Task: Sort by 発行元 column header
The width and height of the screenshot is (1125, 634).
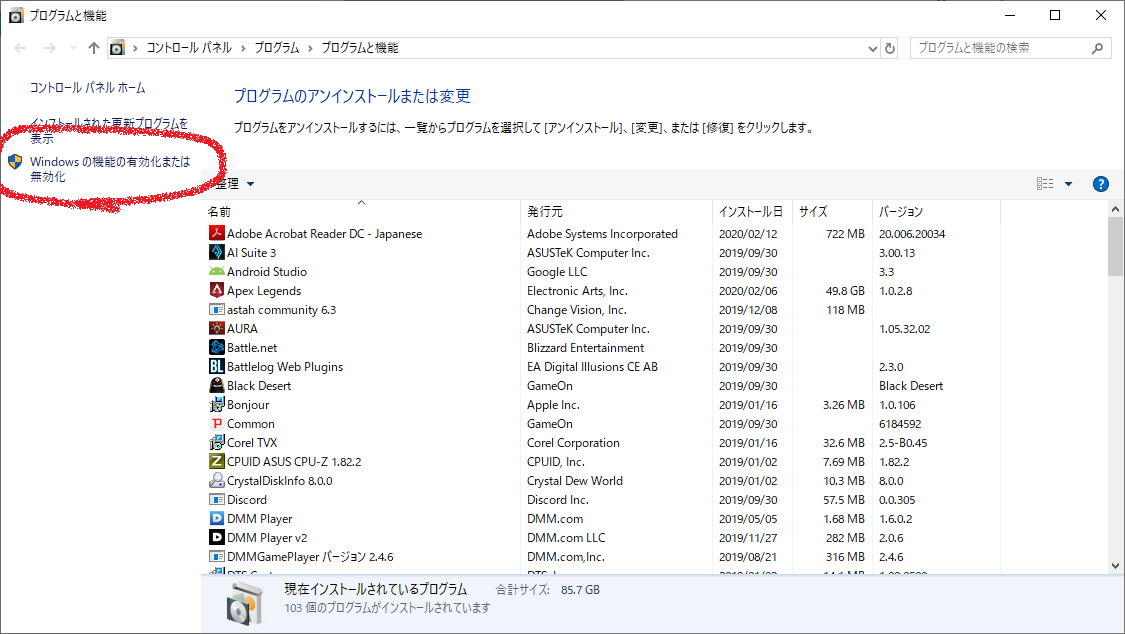Action: [616, 212]
